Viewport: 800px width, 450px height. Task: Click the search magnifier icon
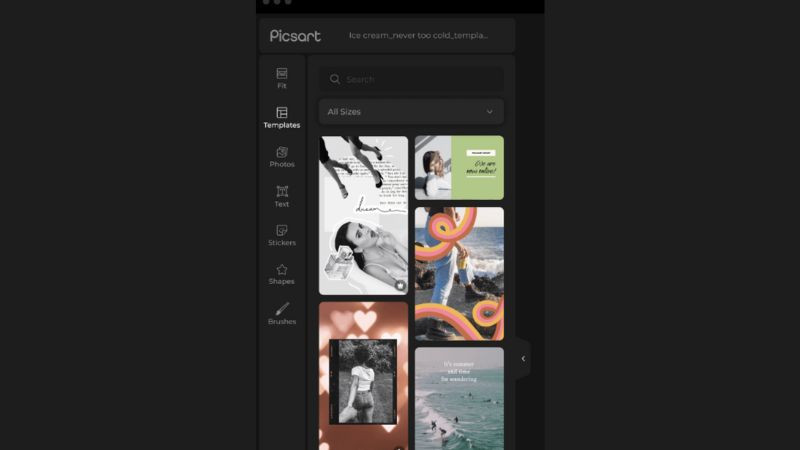click(x=335, y=79)
